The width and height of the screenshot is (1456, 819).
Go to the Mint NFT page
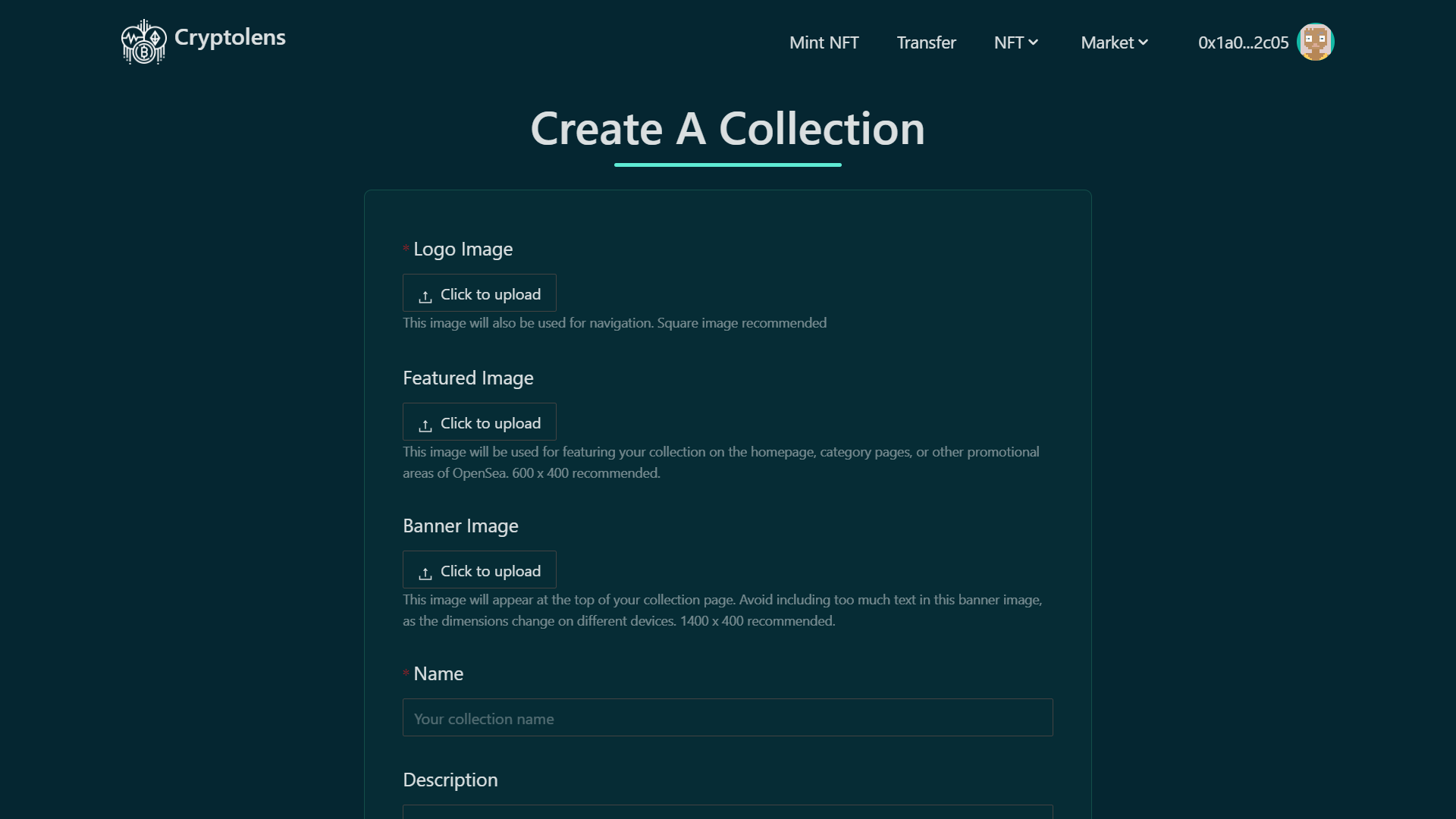point(824,43)
